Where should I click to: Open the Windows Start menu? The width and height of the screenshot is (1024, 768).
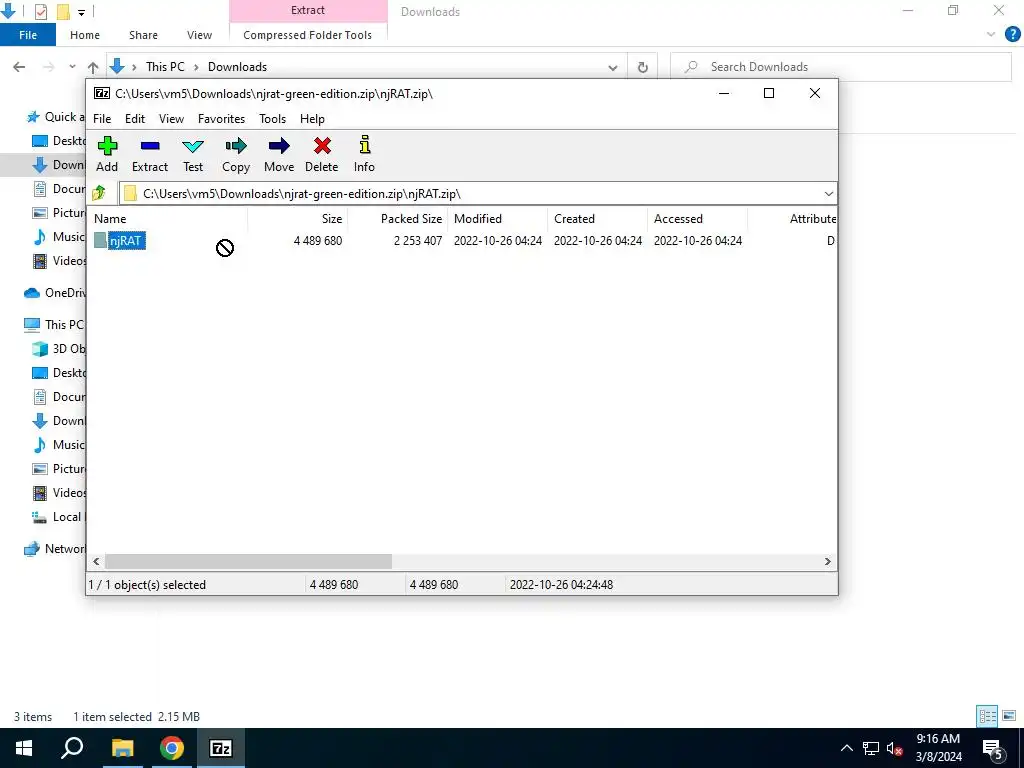(24, 748)
